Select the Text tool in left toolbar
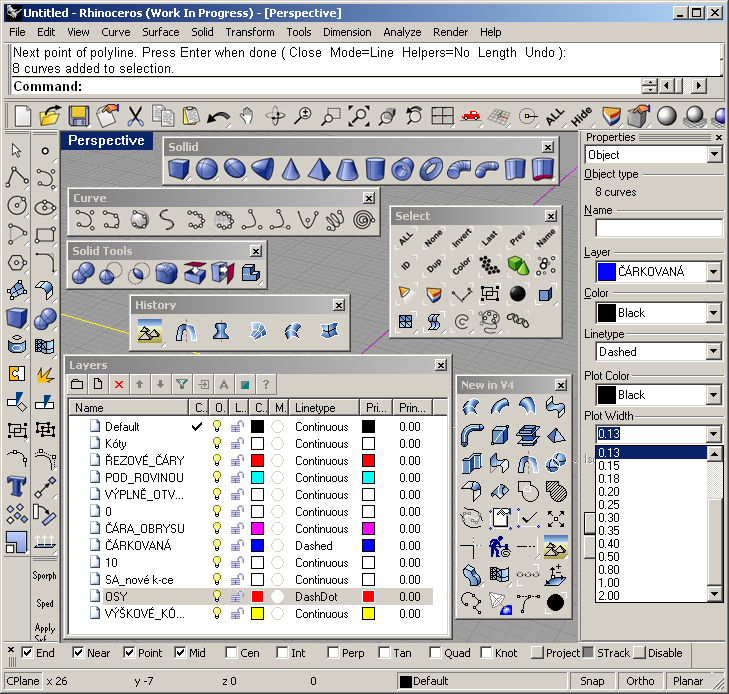 tap(17, 486)
